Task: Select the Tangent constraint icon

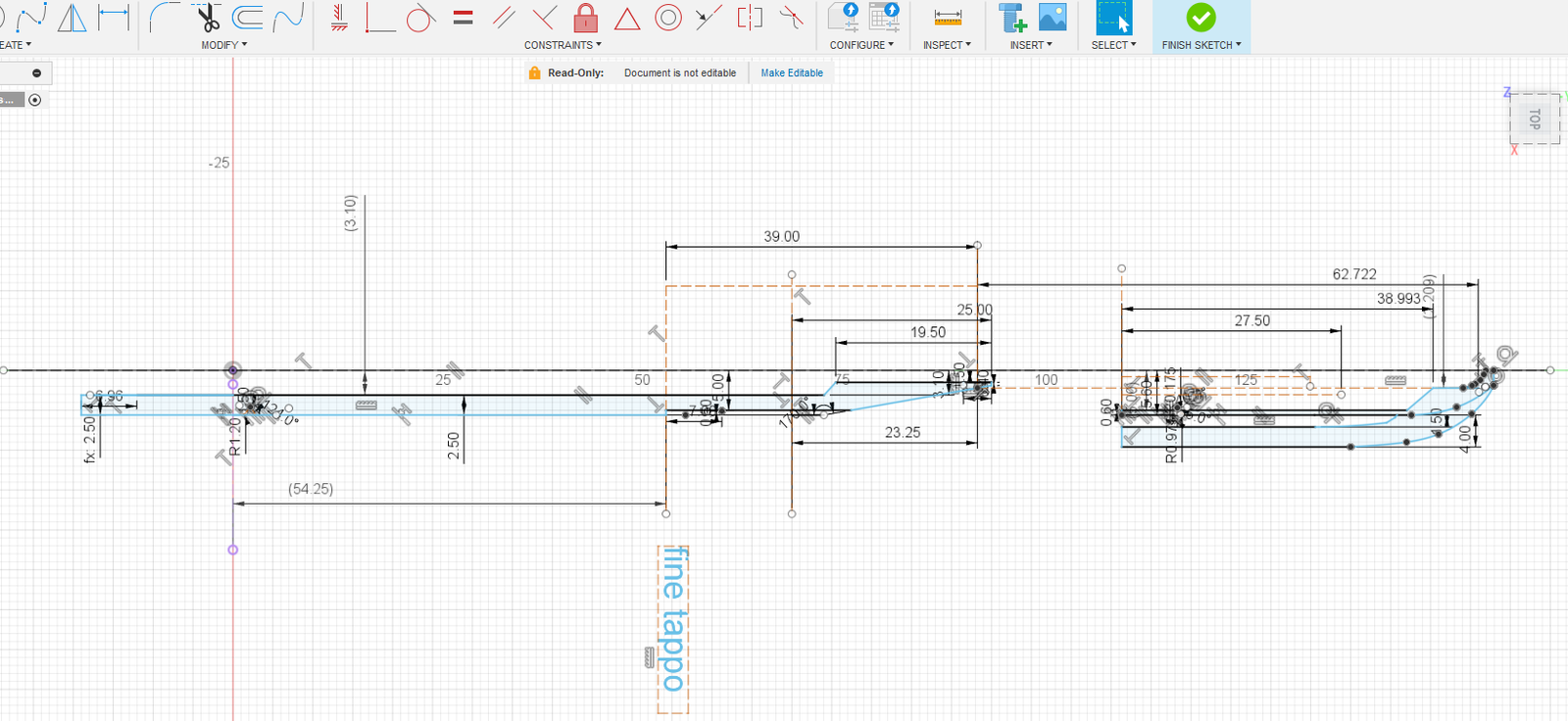Action: pos(420,18)
